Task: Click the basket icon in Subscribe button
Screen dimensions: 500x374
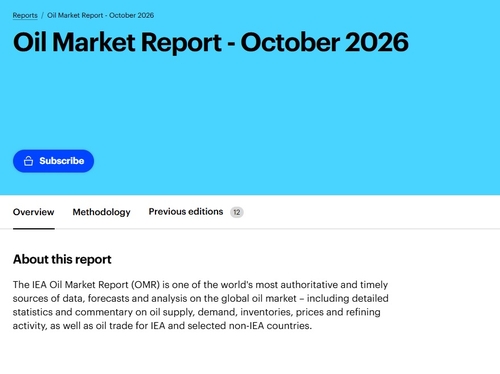Action: (x=28, y=161)
